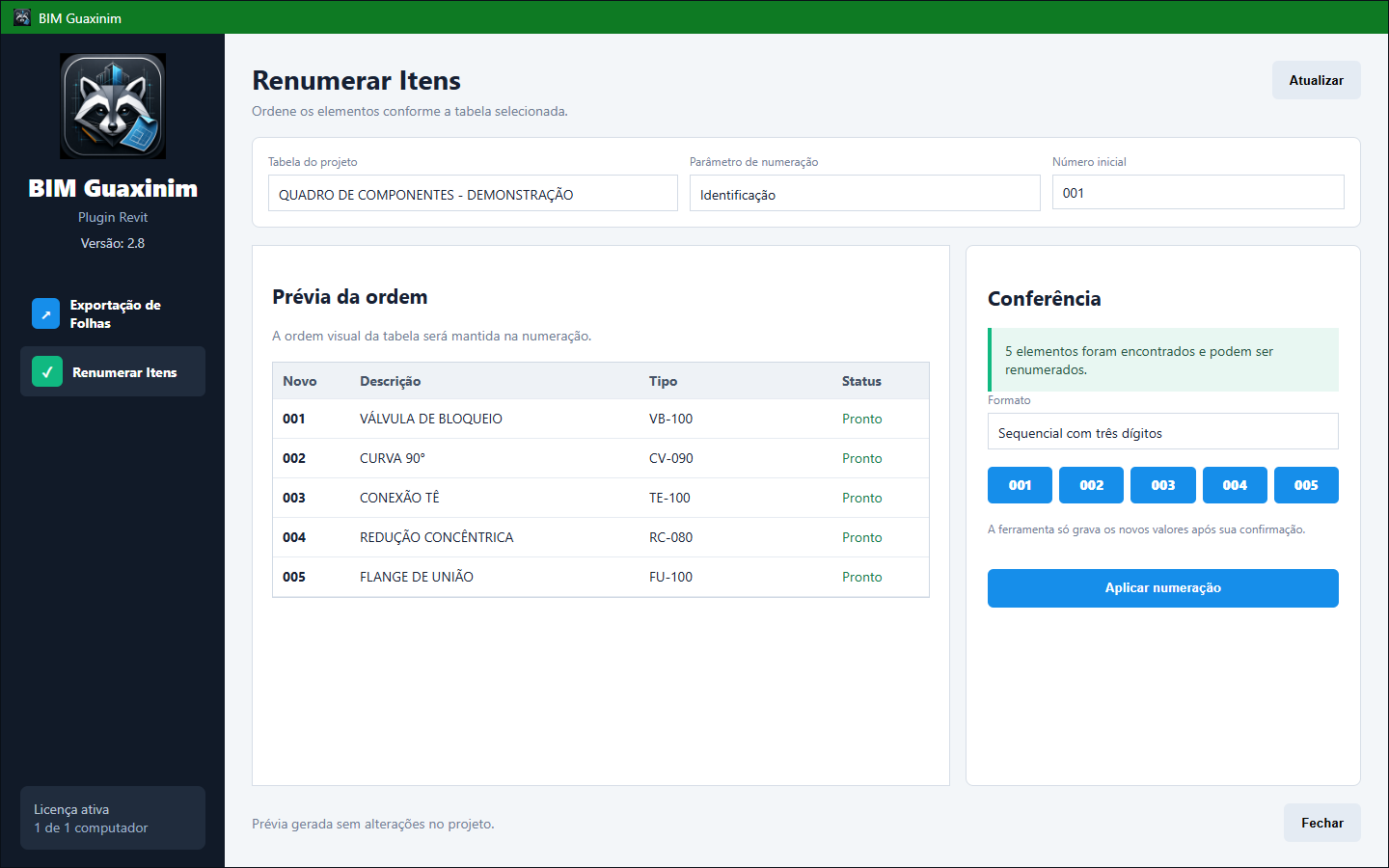Click the VB-100 type cell
Image resolution: width=1389 pixels, height=868 pixels.
pyautogui.click(x=670, y=419)
